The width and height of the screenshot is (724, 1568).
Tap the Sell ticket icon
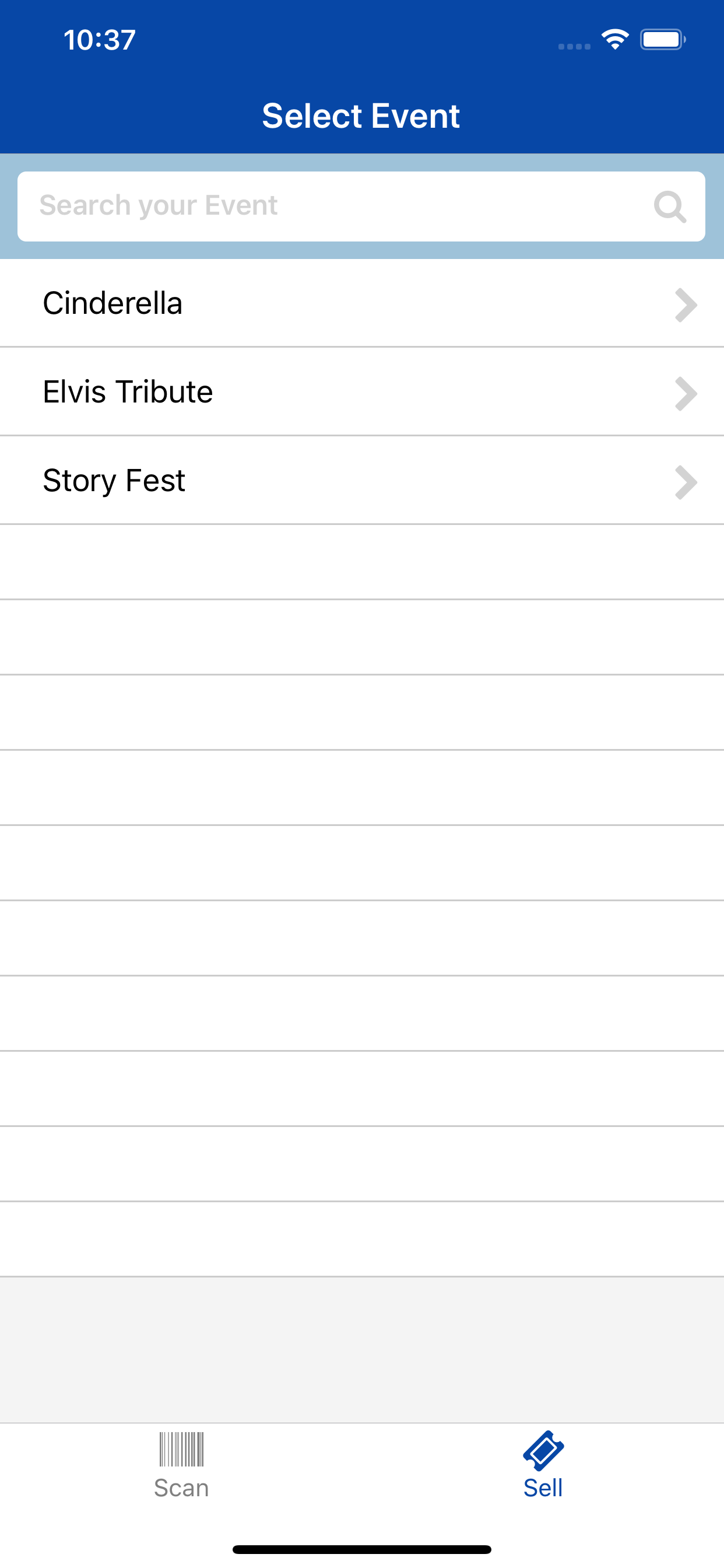pyautogui.click(x=543, y=1450)
